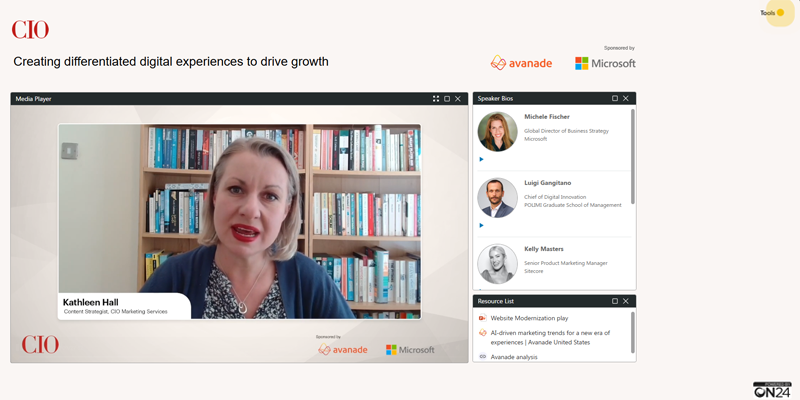Enter fullscreen mode in Media Player
Screen dimensions: 800x400
(x=436, y=99)
